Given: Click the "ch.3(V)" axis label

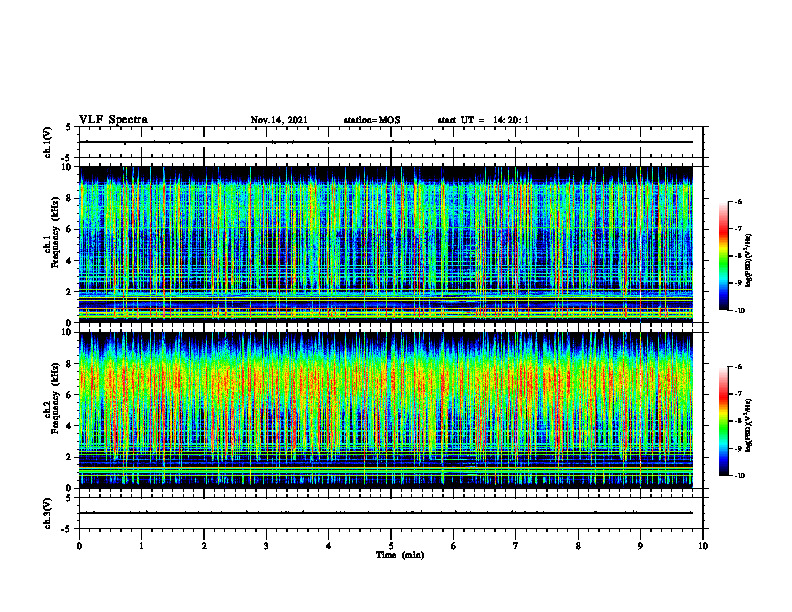Looking at the screenshot, I should tap(48, 513).
